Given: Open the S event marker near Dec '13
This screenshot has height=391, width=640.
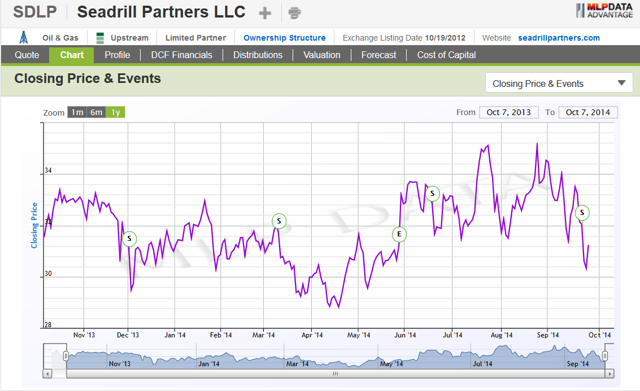Looking at the screenshot, I should pos(129,239).
